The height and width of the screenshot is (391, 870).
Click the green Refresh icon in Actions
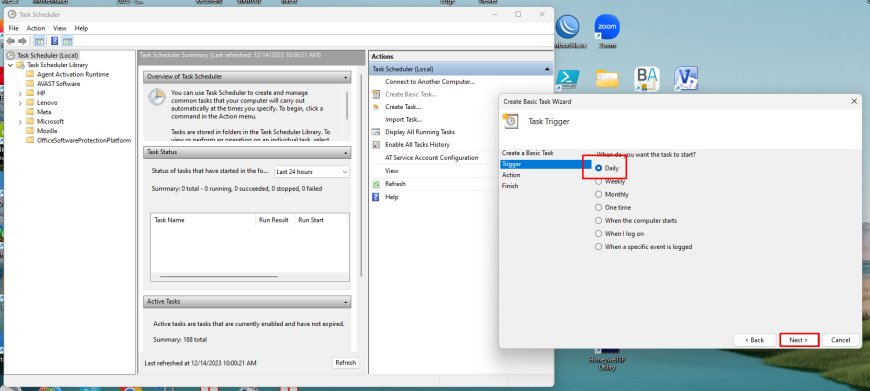(376, 184)
